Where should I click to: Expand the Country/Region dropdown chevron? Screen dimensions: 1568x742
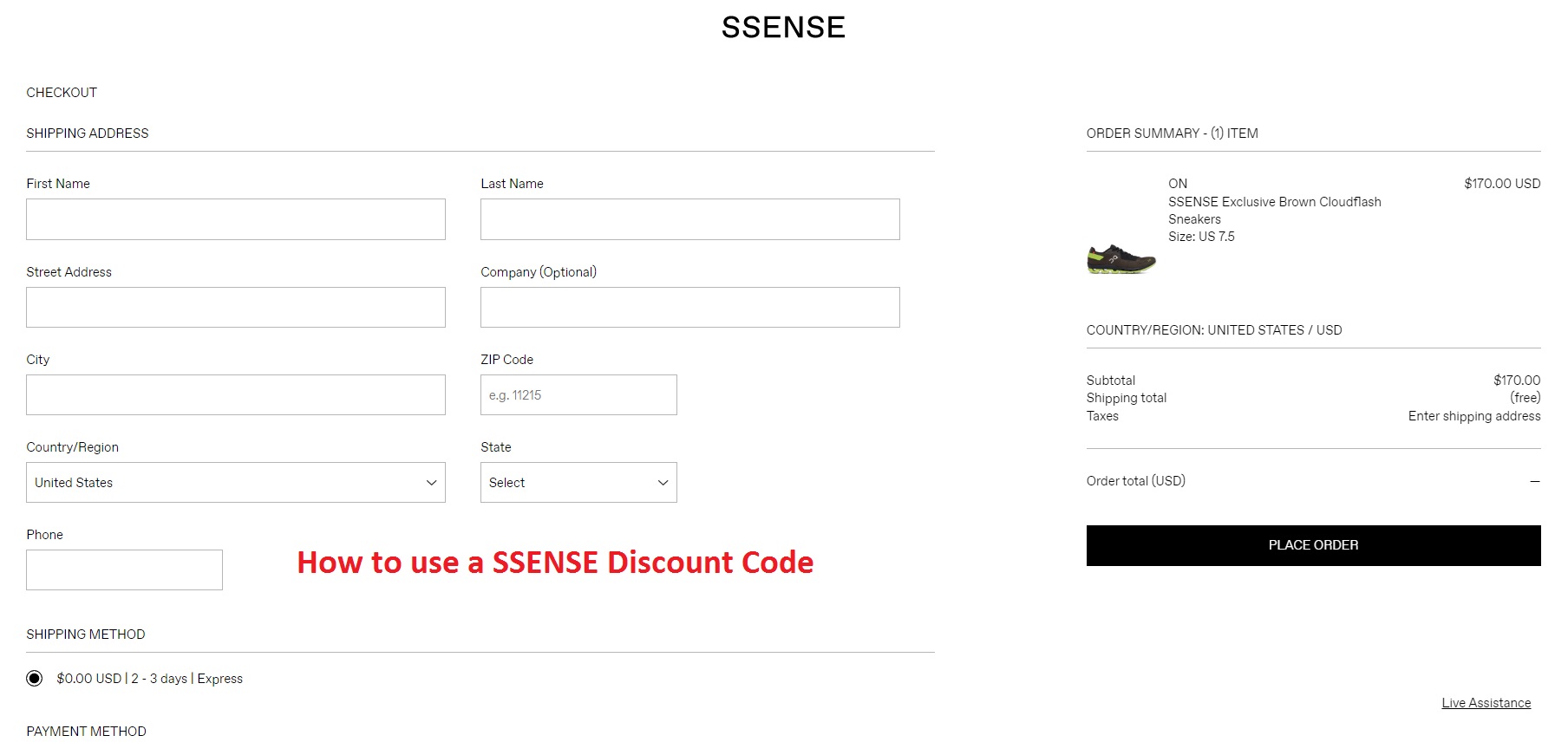[x=431, y=483]
